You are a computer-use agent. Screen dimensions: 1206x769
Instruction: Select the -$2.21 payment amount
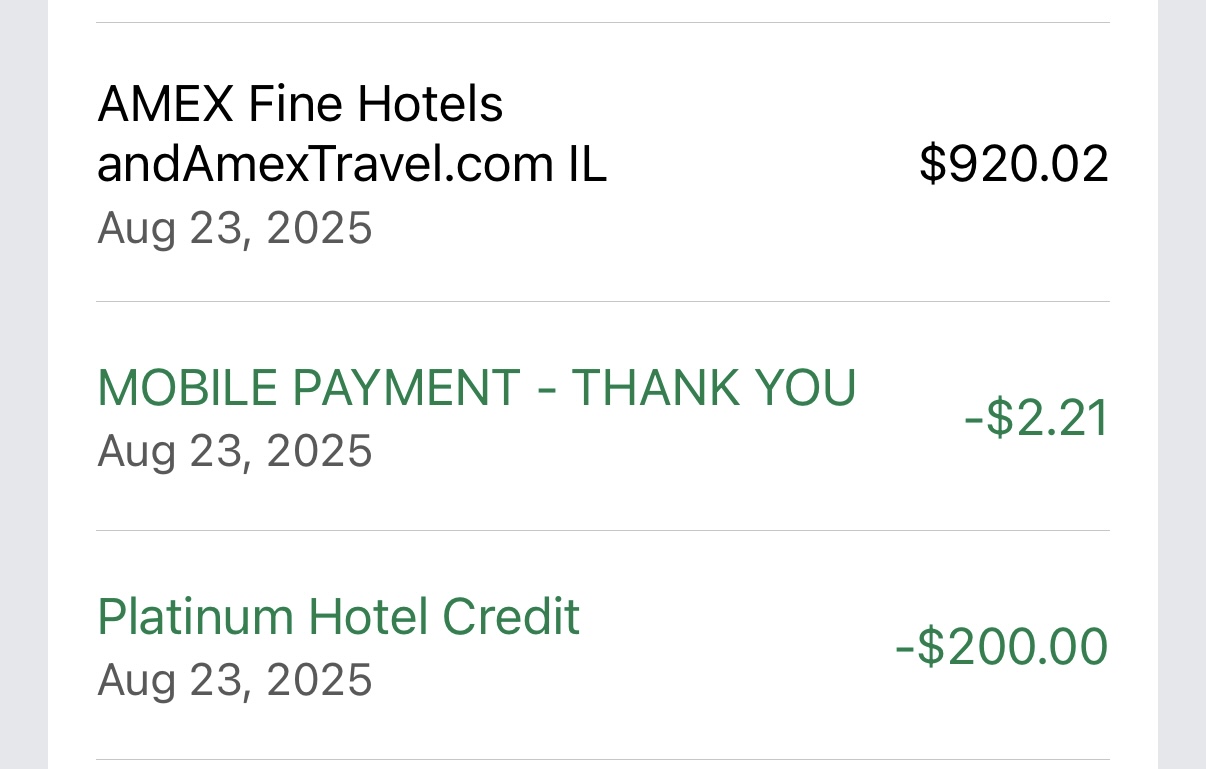point(1036,418)
